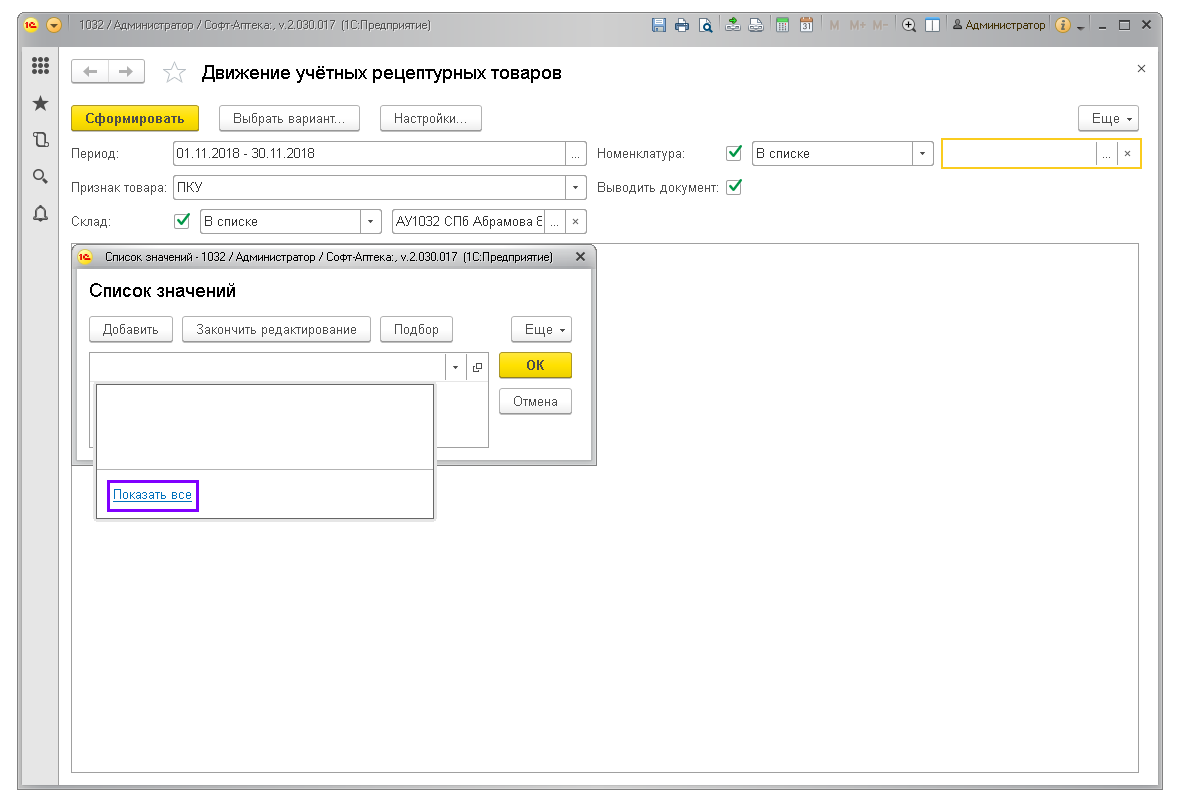Open the History icon in sidebar

(41, 140)
